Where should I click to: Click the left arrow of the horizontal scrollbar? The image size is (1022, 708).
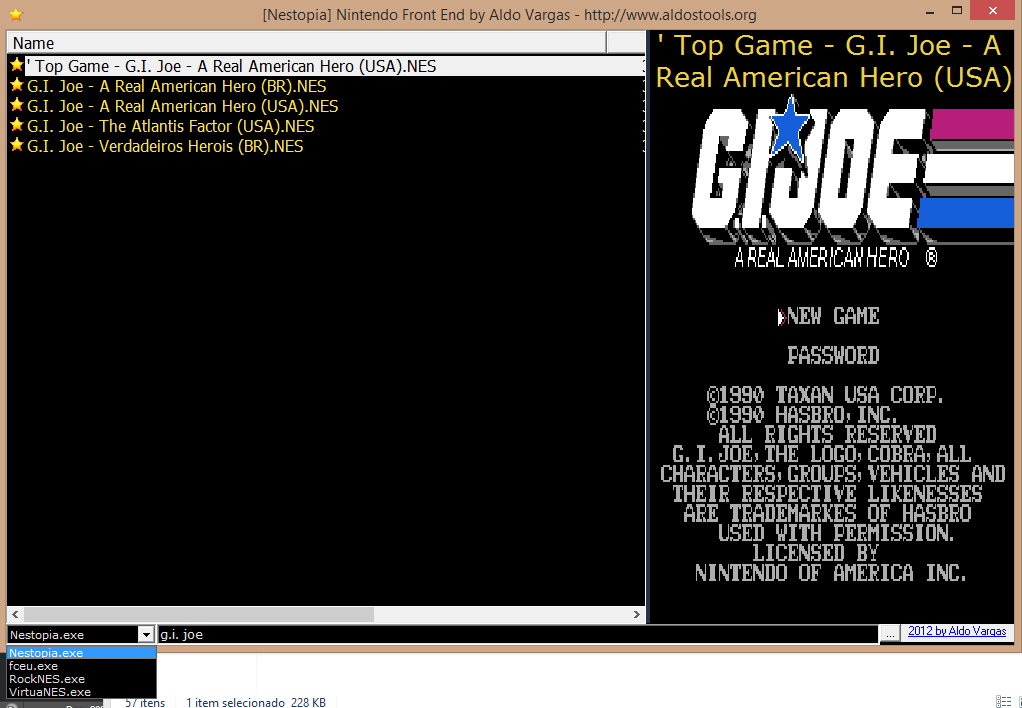(13, 614)
